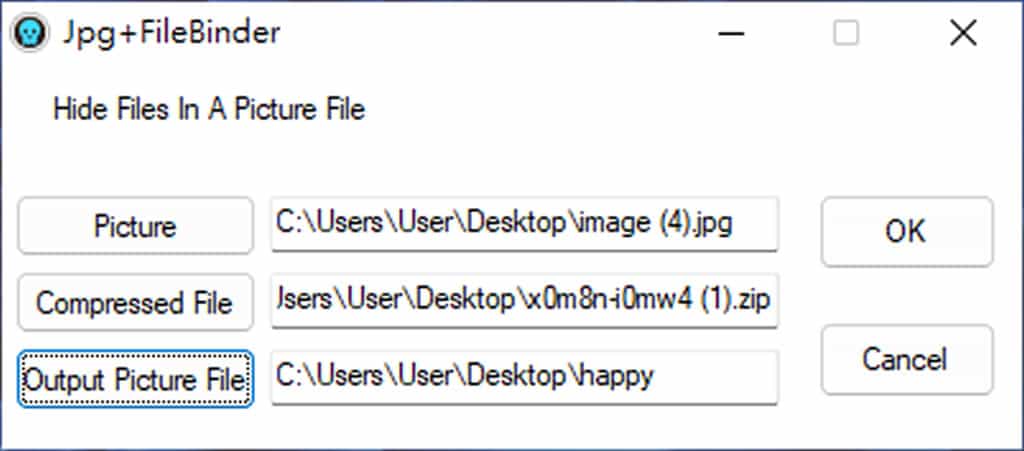Place cursor in the output picture path box
The height and width of the screenshot is (451, 1024).
point(524,377)
